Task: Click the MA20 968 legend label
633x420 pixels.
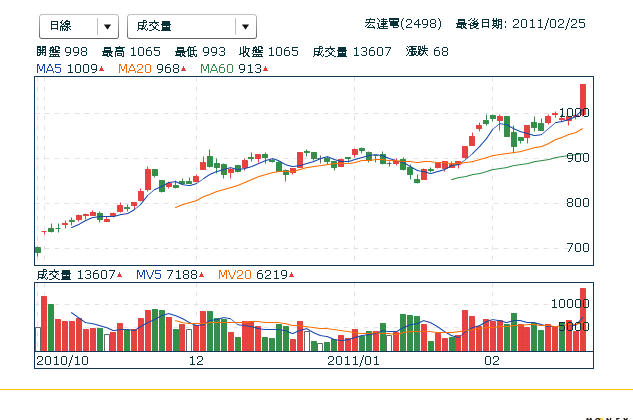Action: pyautogui.click(x=152, y=69)
